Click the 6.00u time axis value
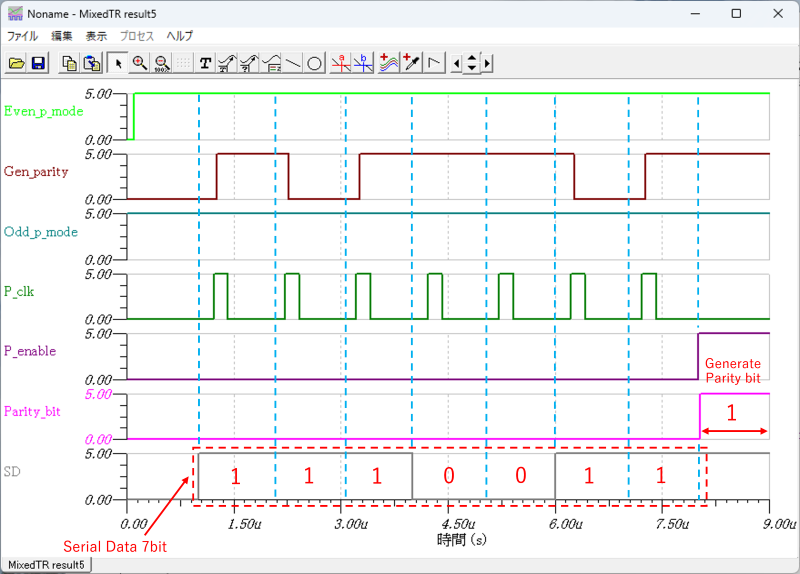800x574 pixels. click(565, 524)
